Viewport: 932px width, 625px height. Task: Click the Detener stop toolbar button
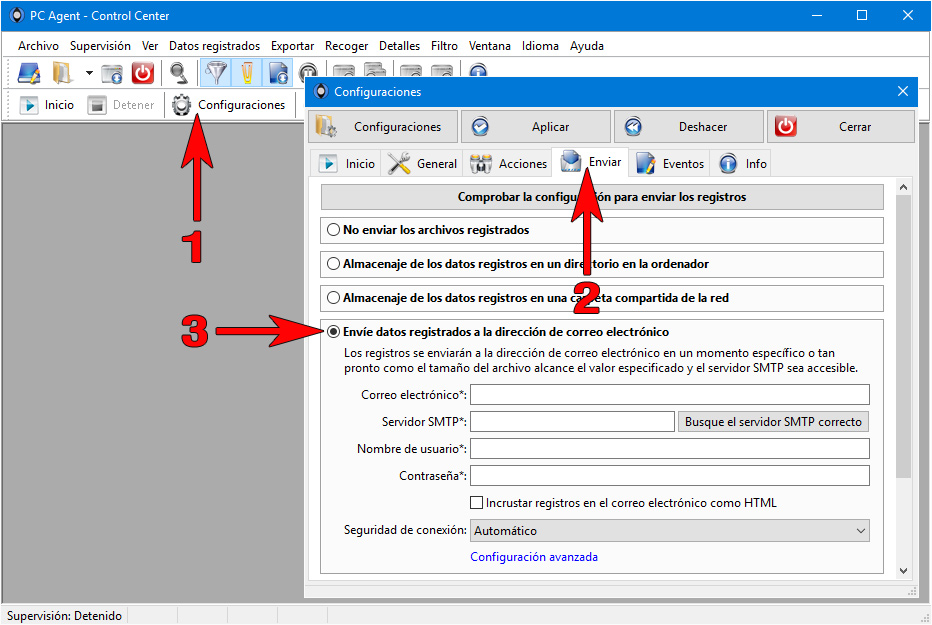[121, 105]
